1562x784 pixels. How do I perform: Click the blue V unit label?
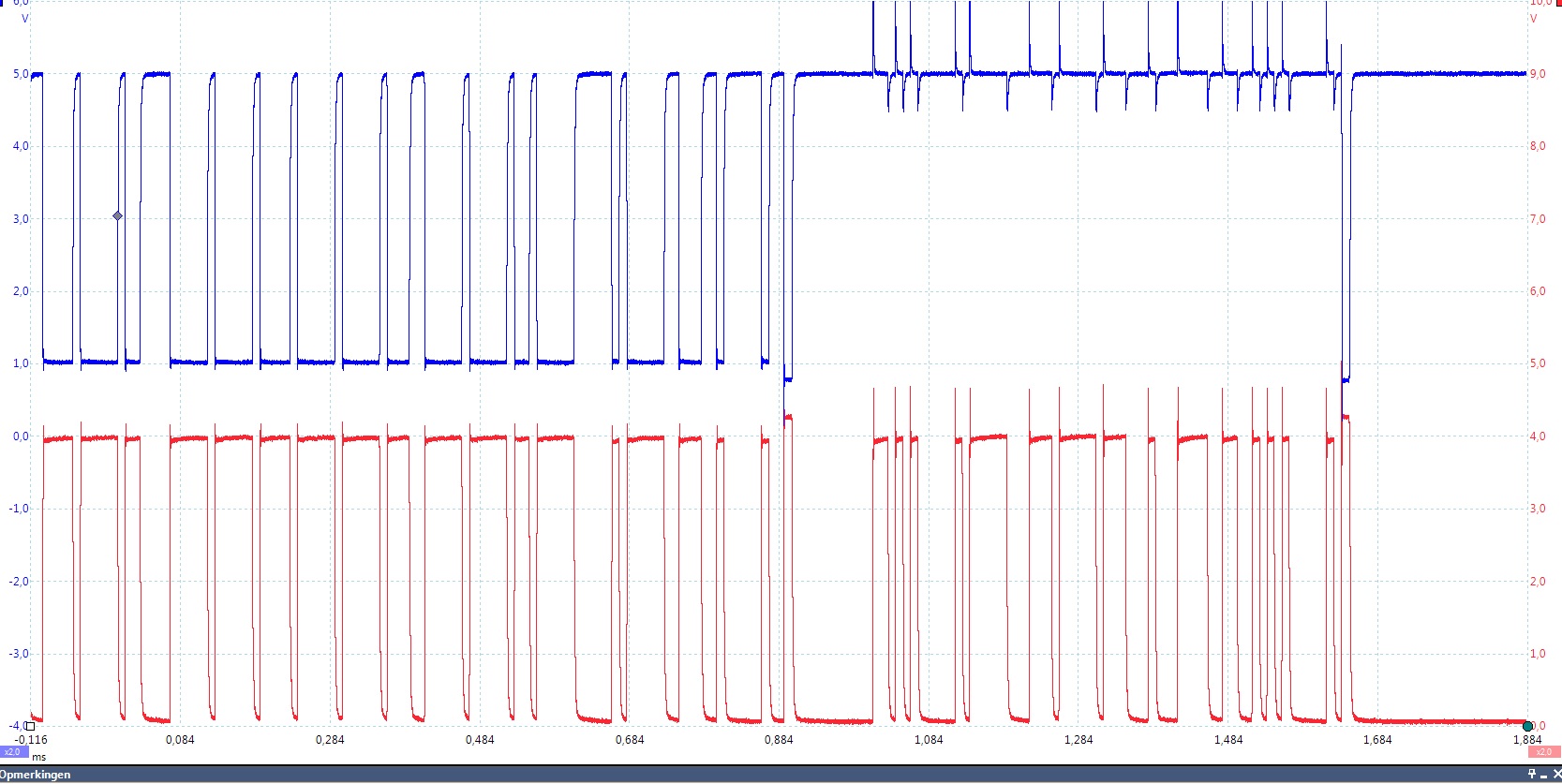pos(25,18)
